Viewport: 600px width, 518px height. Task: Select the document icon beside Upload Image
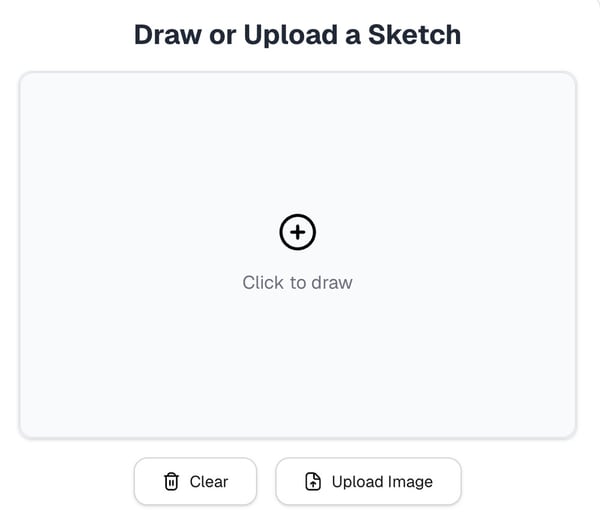click(313, 482)
